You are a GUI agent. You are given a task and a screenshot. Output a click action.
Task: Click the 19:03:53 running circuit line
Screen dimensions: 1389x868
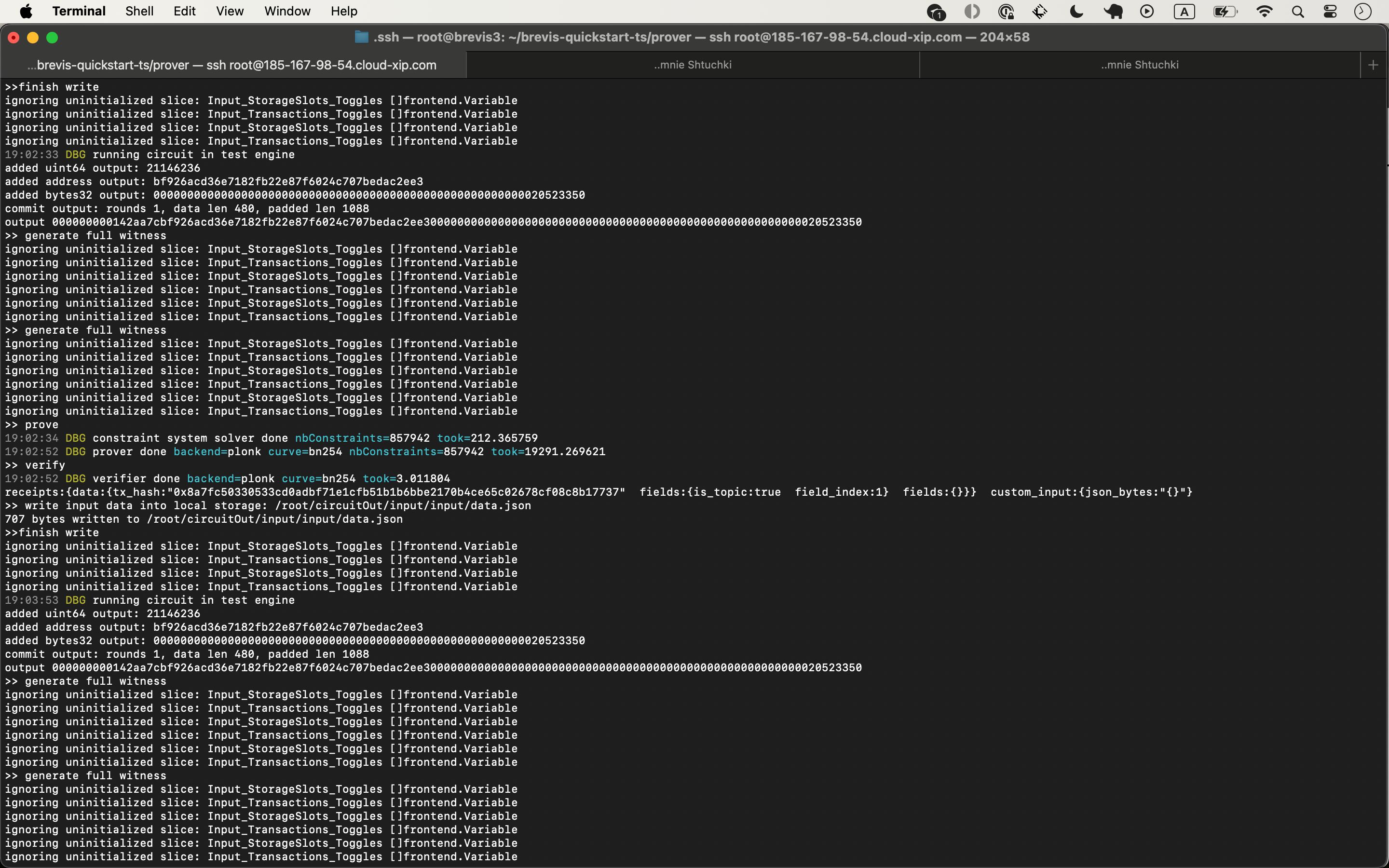click(x=150, y=600)
